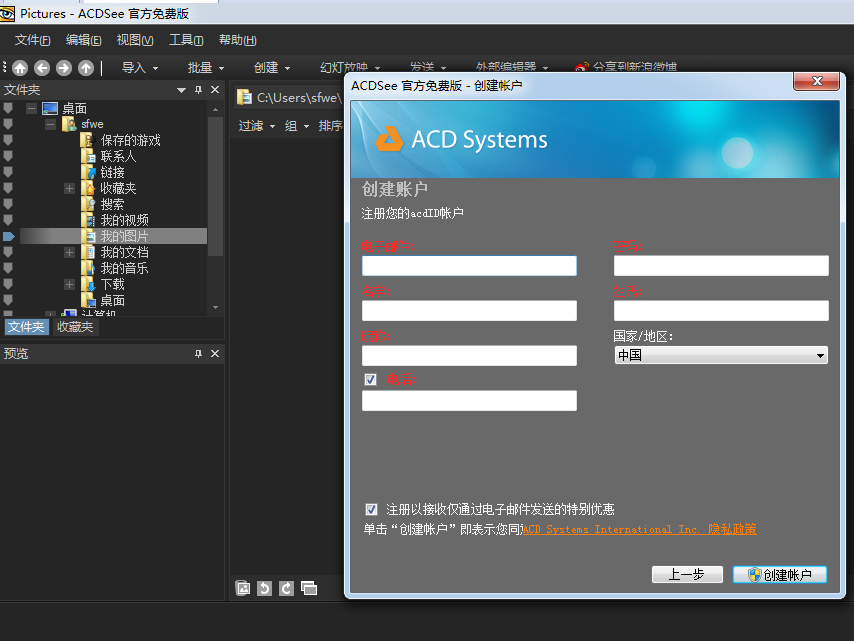Go back with the left arrow icon
The height and width of the screenshot is (641, 854).
pyautogui.click(x=42, y=68)
